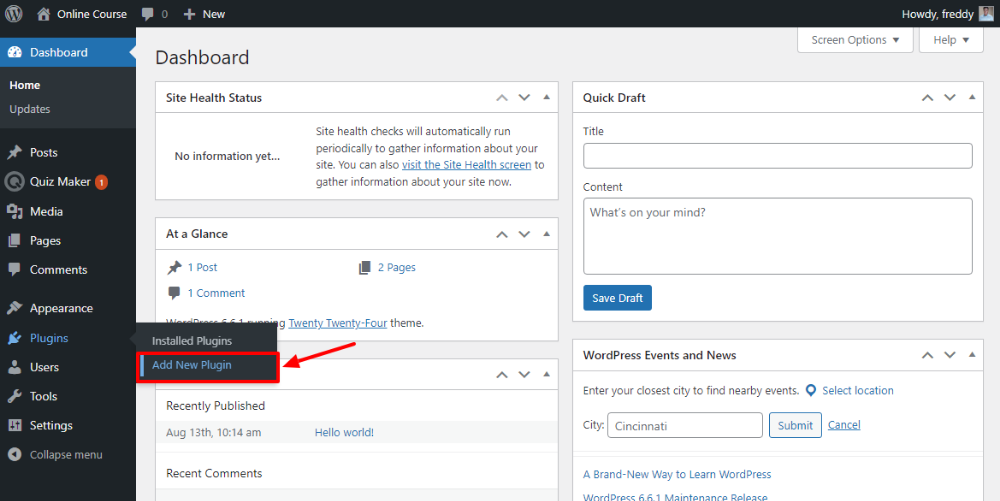Click the Pages icon in sidebar
The width and height of the screenshot is (1000, 501).
click(x=15, y=241)
